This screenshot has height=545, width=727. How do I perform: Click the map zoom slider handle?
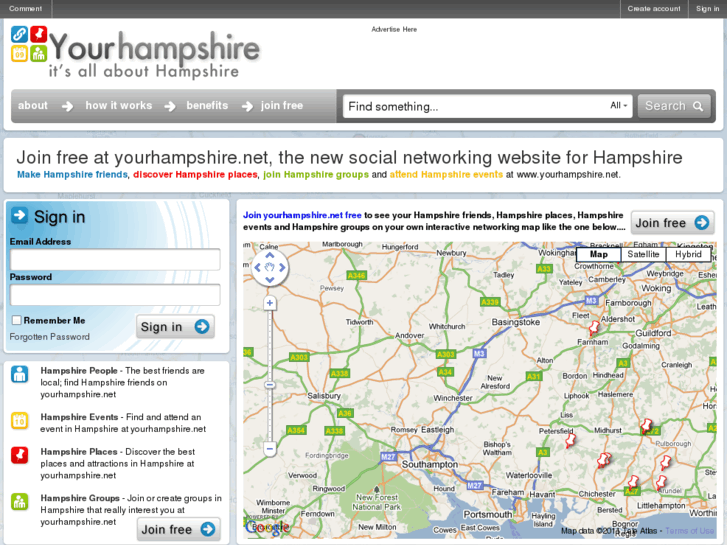270,385
